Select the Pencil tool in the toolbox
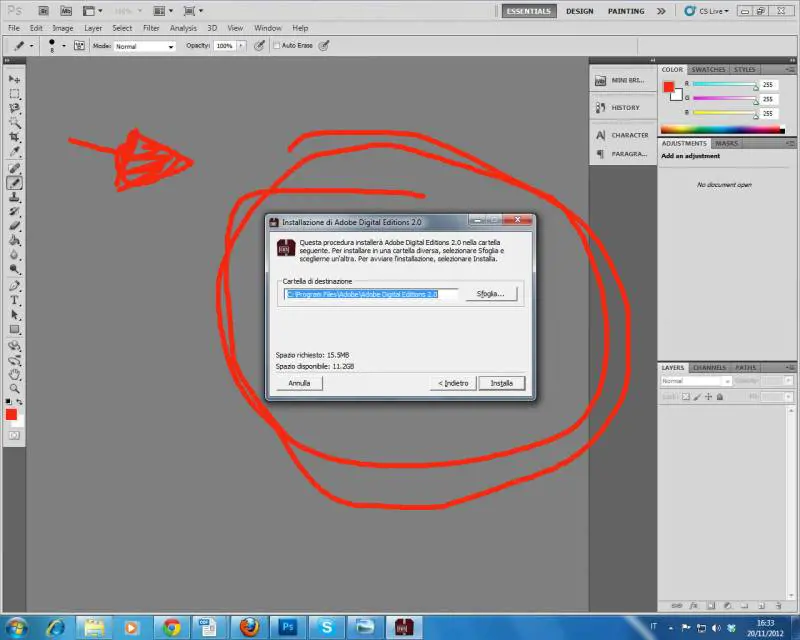The image size is (800, 640). pyautogui.click(x=14, y=183)
